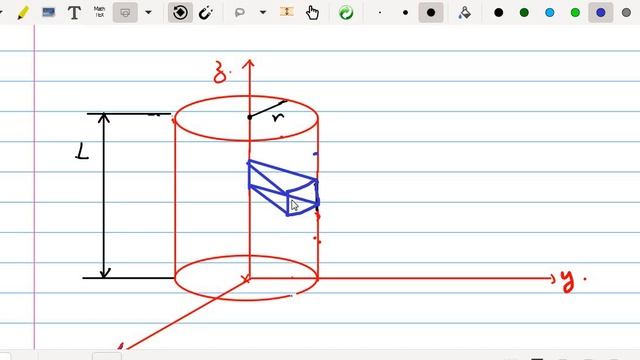
Task: Click the vertical space tool
Action: [287, 12]
